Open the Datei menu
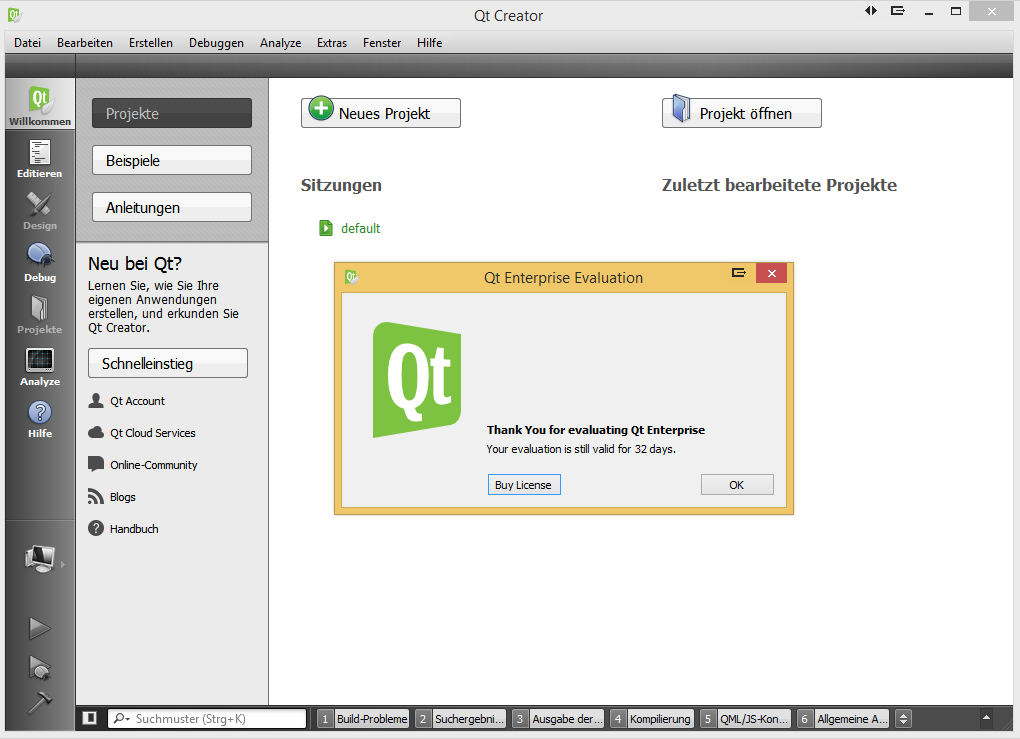 coord(27,43)
